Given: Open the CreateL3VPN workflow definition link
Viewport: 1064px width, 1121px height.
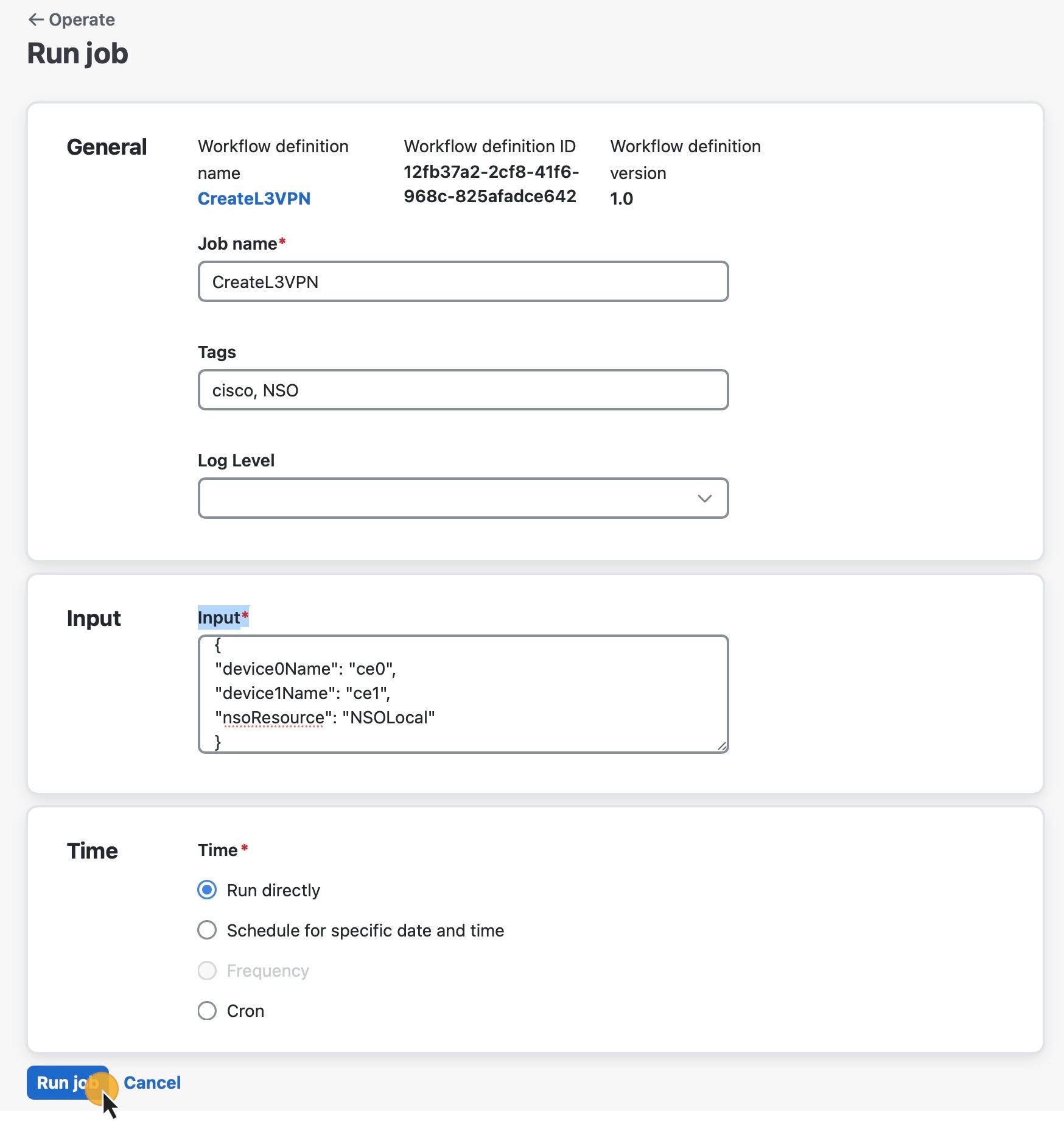Looking at the screenshot, I should coord(254,199).
